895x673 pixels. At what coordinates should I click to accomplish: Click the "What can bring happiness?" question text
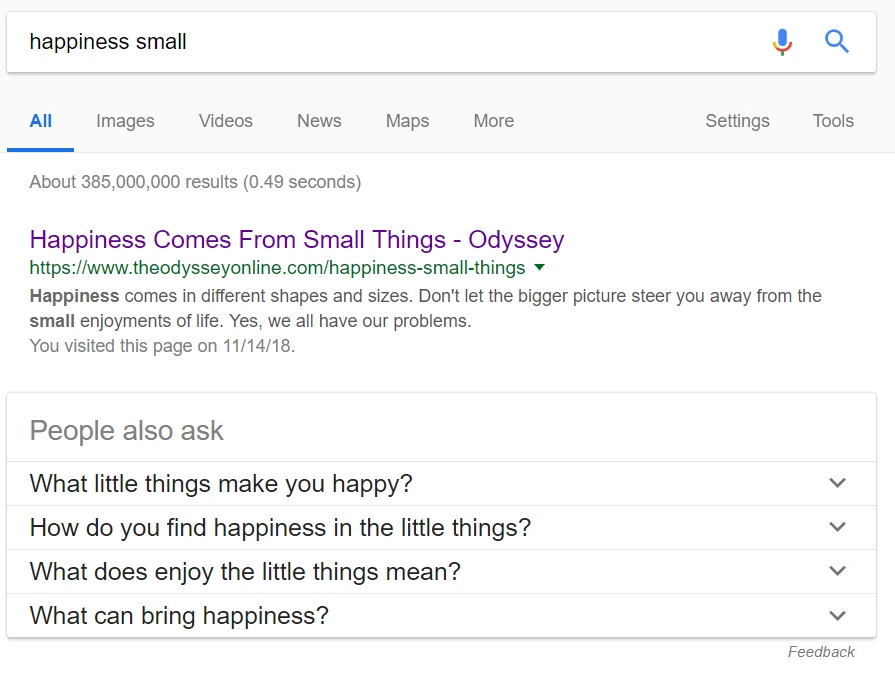point(179,616)
